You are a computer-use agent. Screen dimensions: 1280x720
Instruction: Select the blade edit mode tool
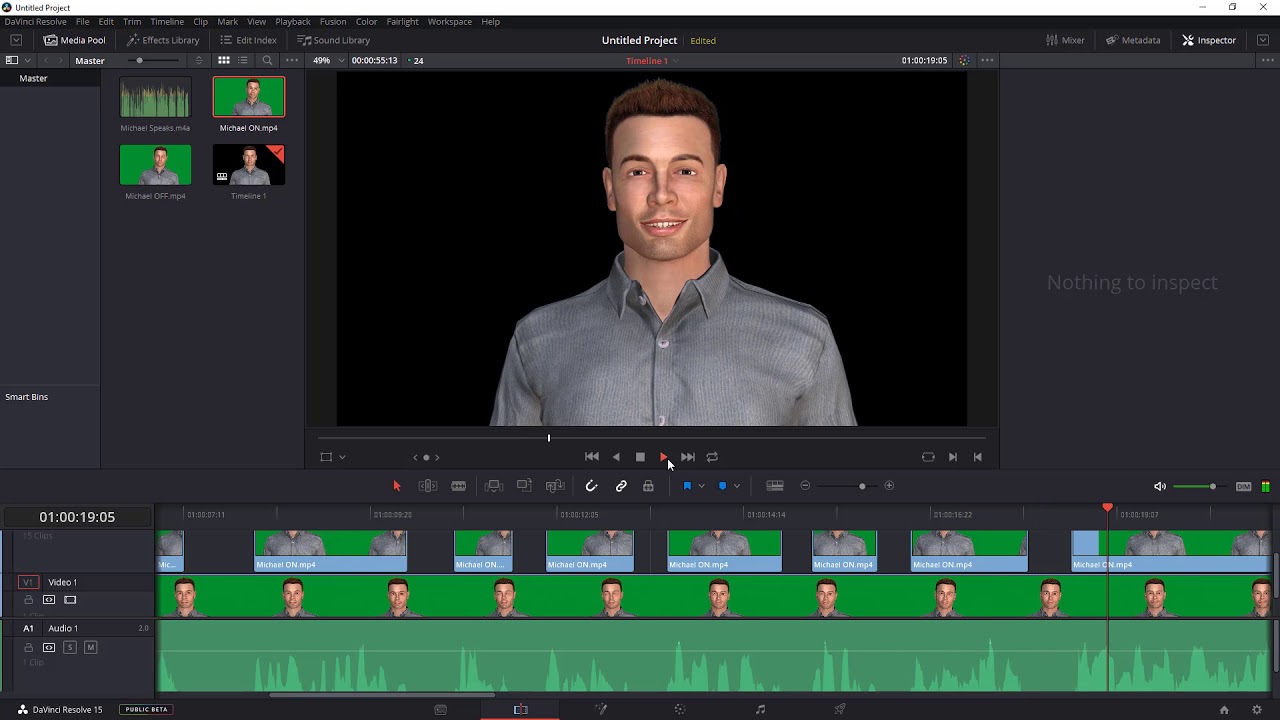(458, 486)
